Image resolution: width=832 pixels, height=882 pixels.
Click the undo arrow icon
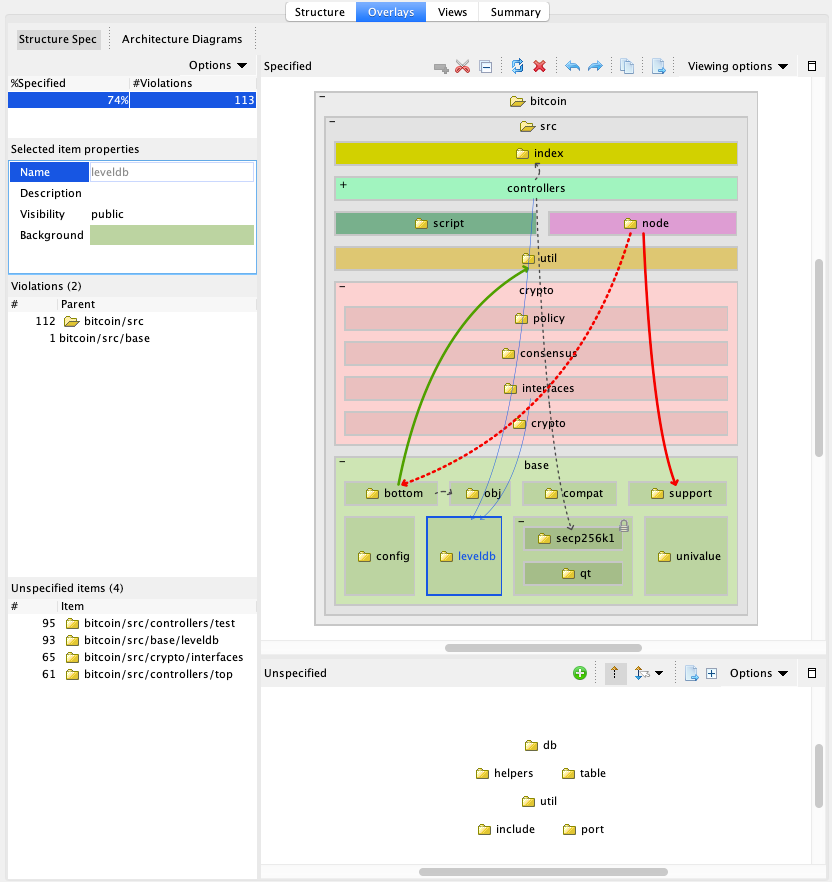coord(572,66)
